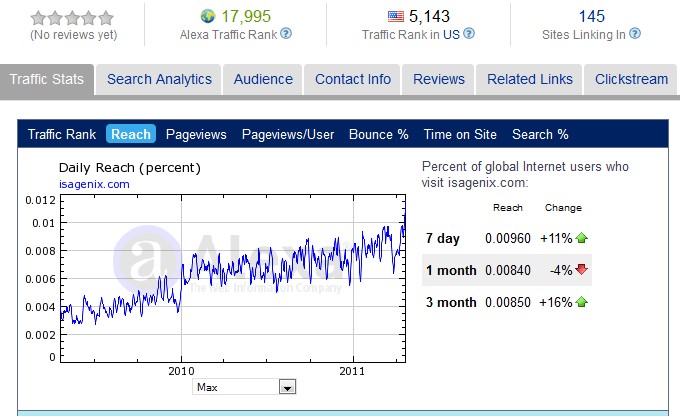Screen dimensions: 680x416
Task: Go to the Clickstream tab
Action: tap(630, 79)
